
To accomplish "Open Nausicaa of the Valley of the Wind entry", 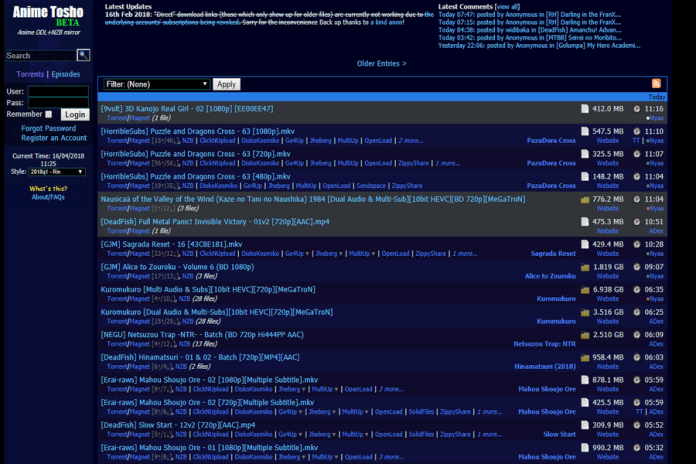I will click(312, 199).
